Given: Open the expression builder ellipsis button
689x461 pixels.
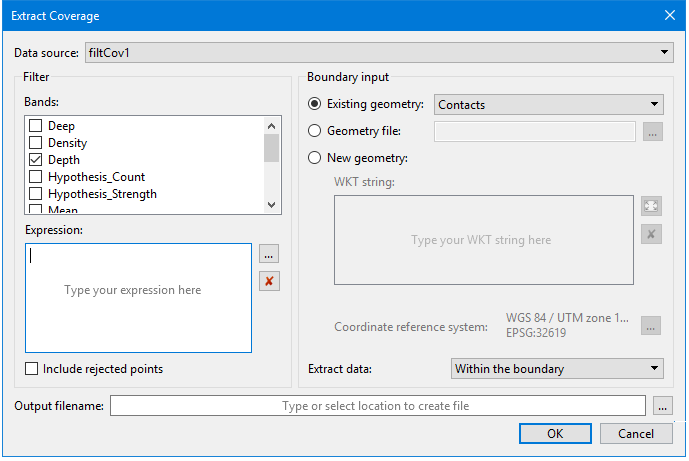Looking at the screenshot, I should coord(268,254).
